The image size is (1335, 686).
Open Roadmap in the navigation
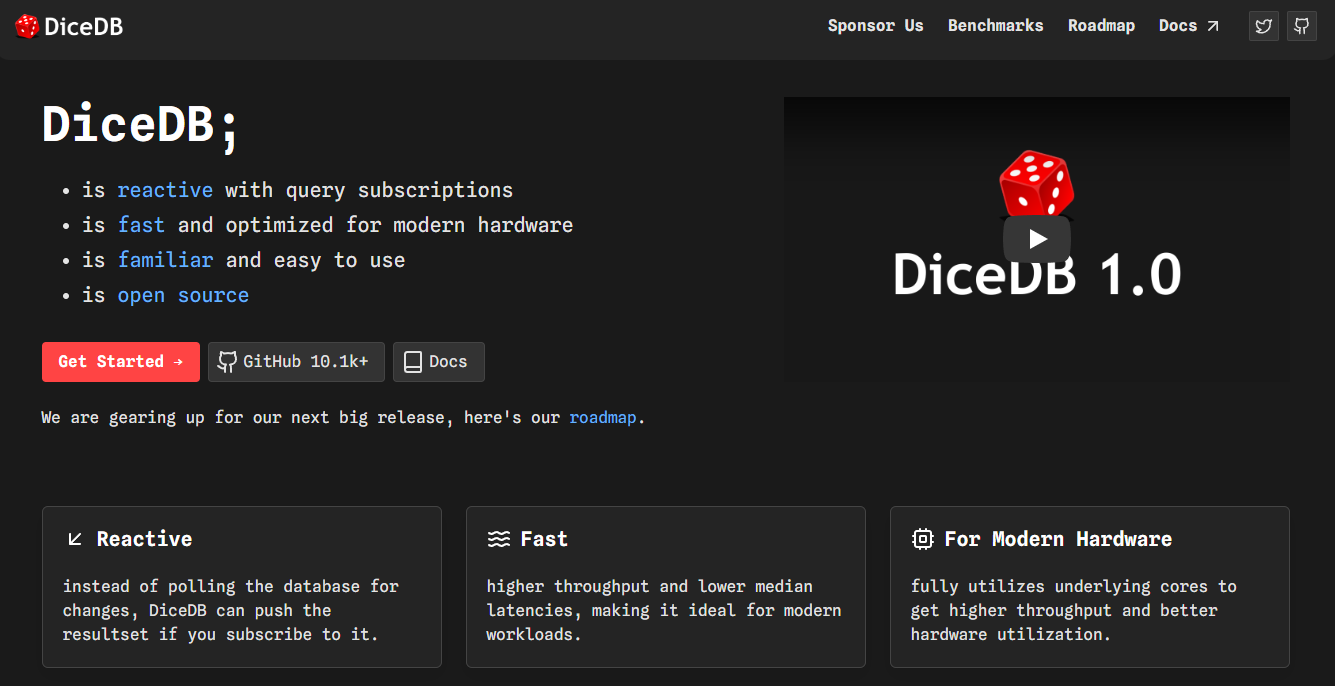pyautogui.click(x=1101, y=26)
